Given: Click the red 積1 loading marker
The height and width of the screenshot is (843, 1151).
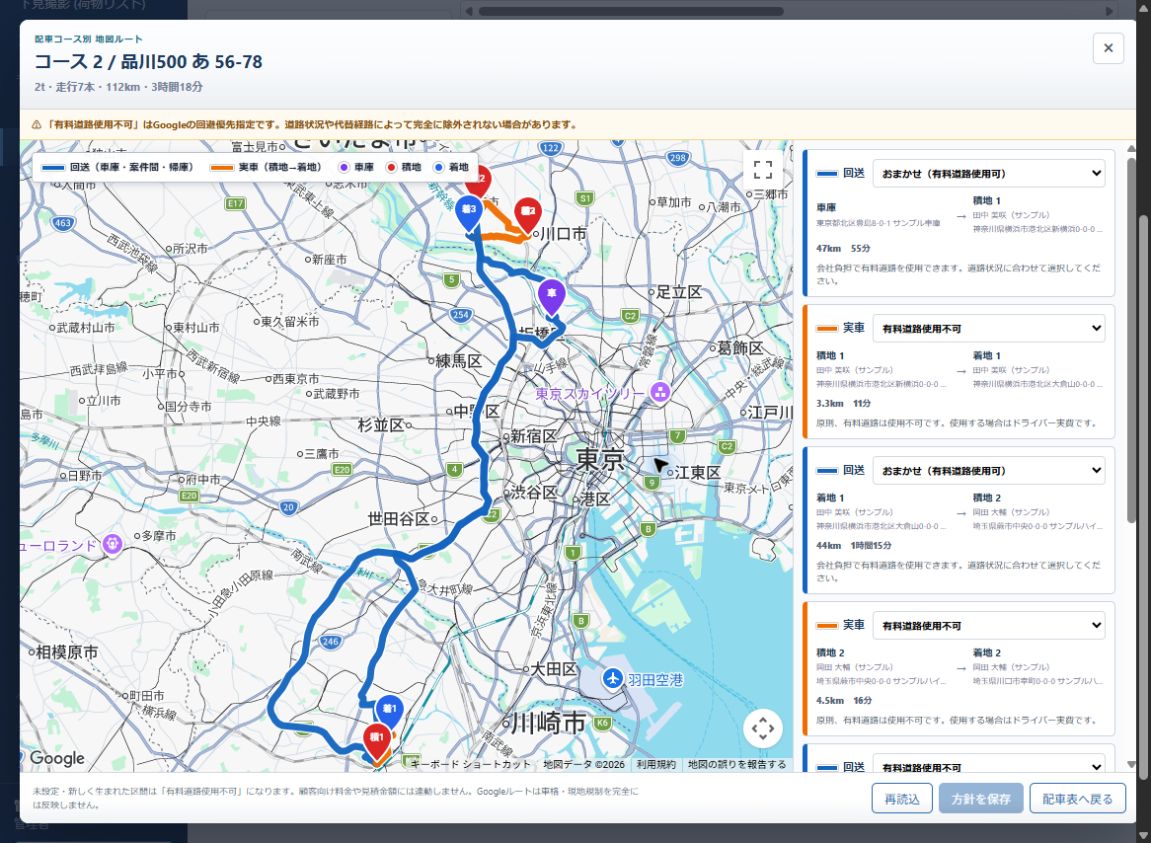Looking at the screenshot, I should point(377,740).
